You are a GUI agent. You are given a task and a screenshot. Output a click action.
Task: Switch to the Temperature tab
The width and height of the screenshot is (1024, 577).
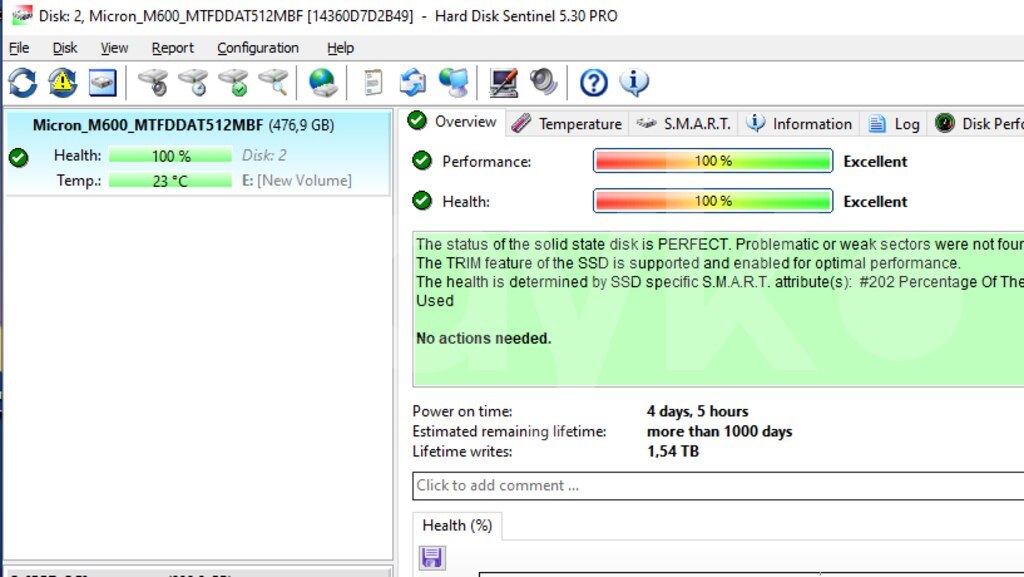(x=567, y=124)
